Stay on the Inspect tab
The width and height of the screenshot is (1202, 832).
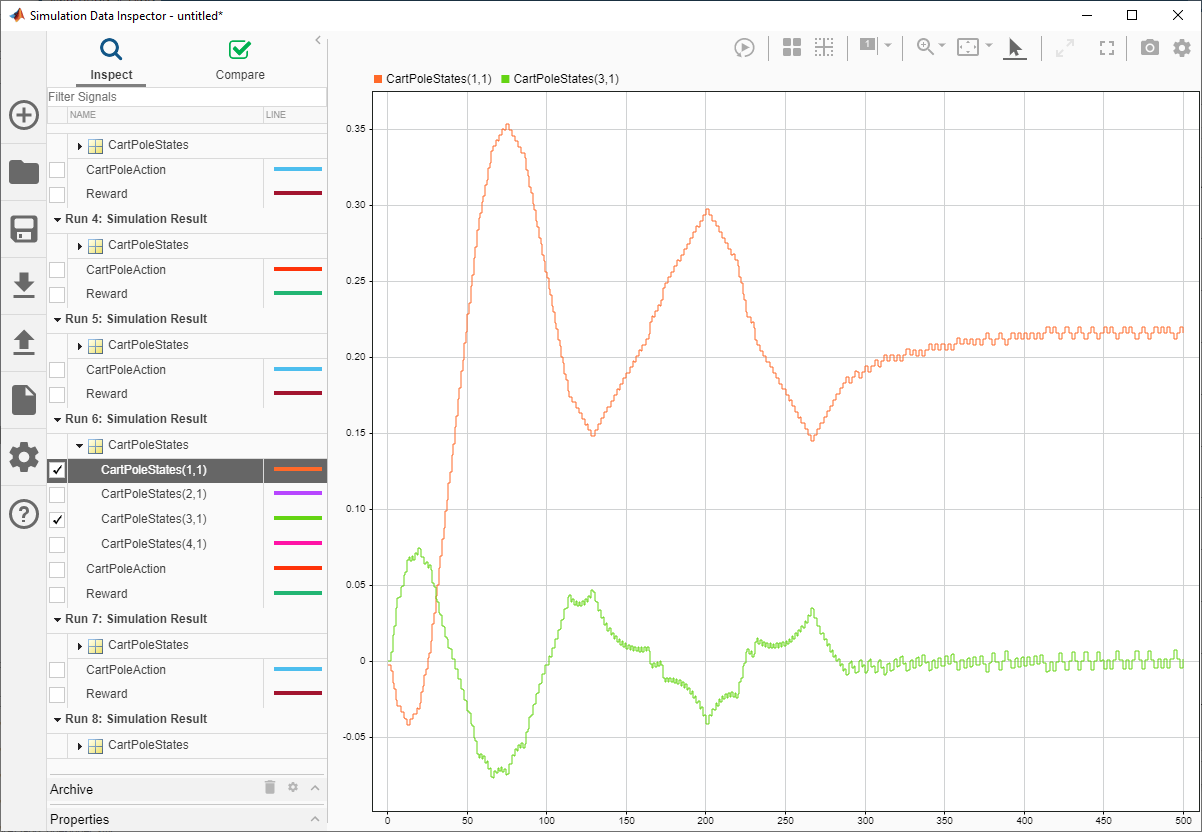pos(111,60)
